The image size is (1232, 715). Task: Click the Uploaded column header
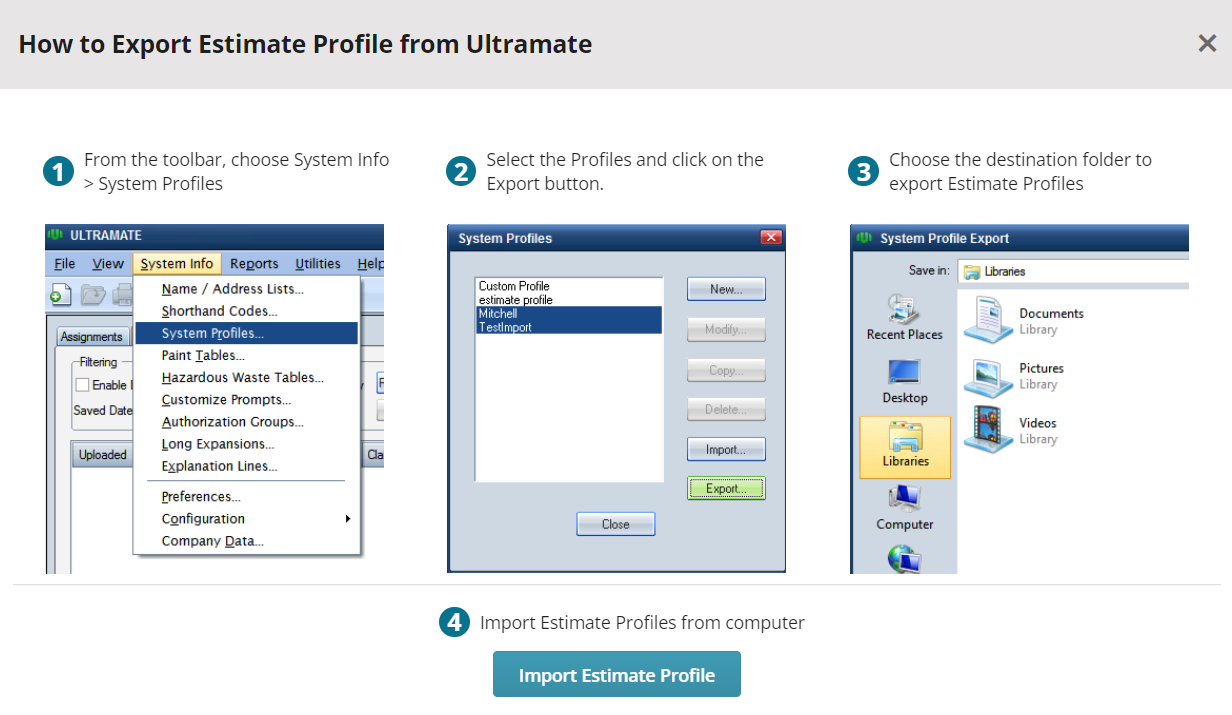(103, 454)
